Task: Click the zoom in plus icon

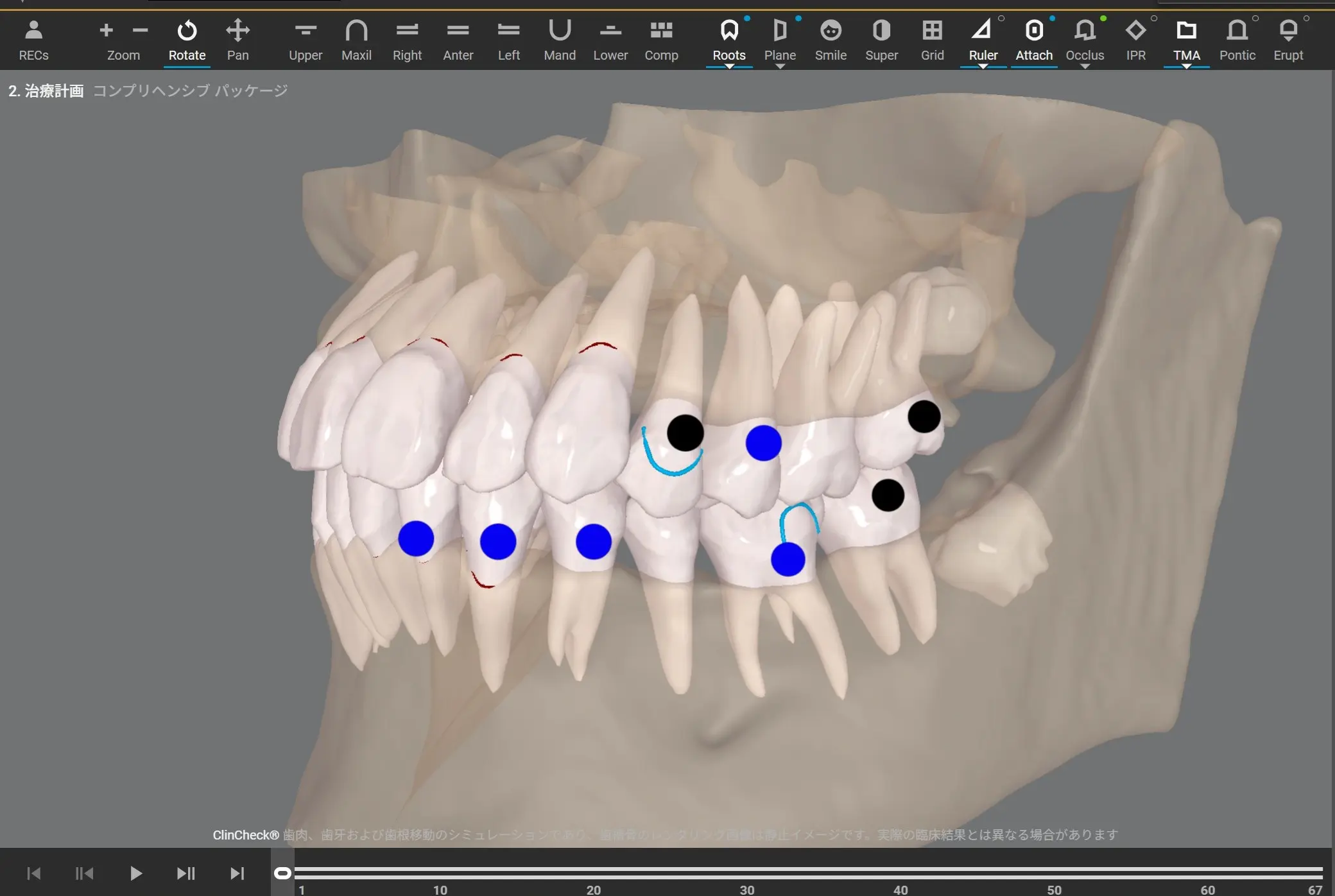Action: coord(107,30)
